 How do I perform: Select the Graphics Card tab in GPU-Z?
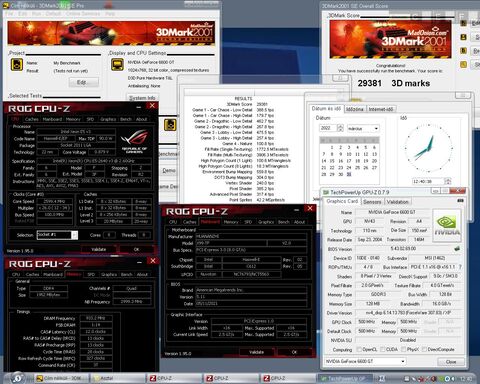(342, 201)
